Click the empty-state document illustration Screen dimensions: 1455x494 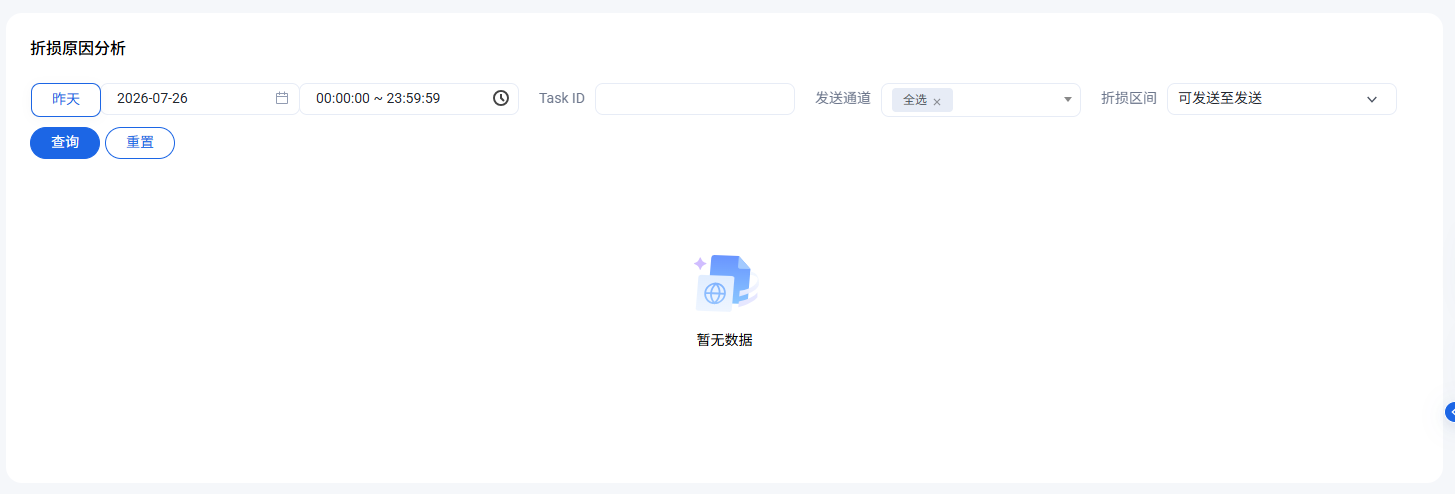[x=726, y=283]
